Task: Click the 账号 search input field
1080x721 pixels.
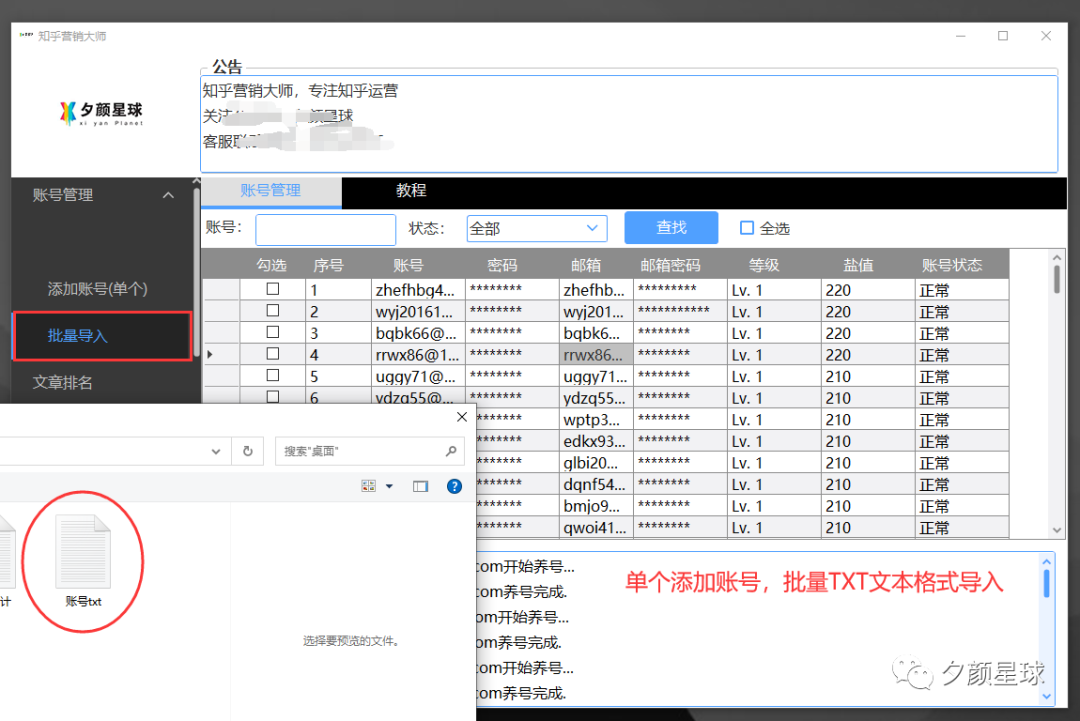Action: 326,230
